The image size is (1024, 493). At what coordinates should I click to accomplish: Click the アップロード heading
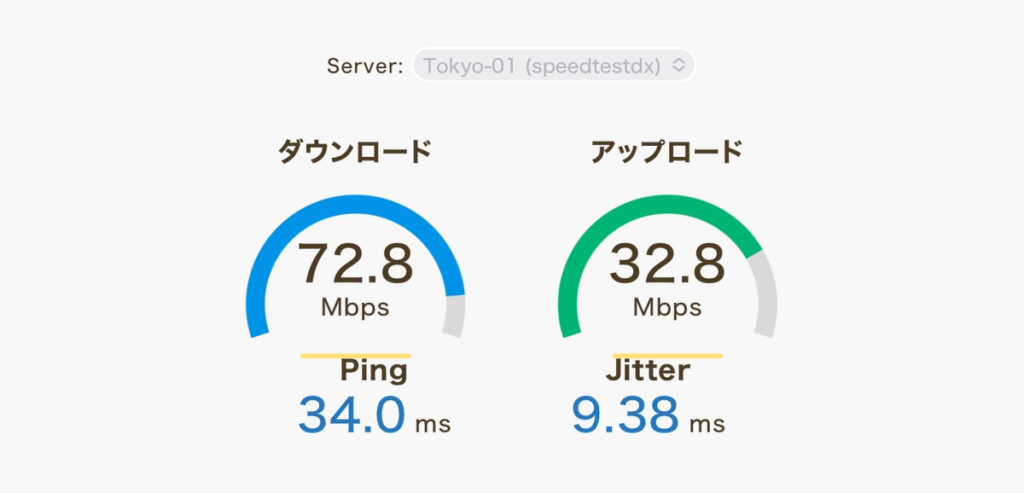(x=667, y=152)
